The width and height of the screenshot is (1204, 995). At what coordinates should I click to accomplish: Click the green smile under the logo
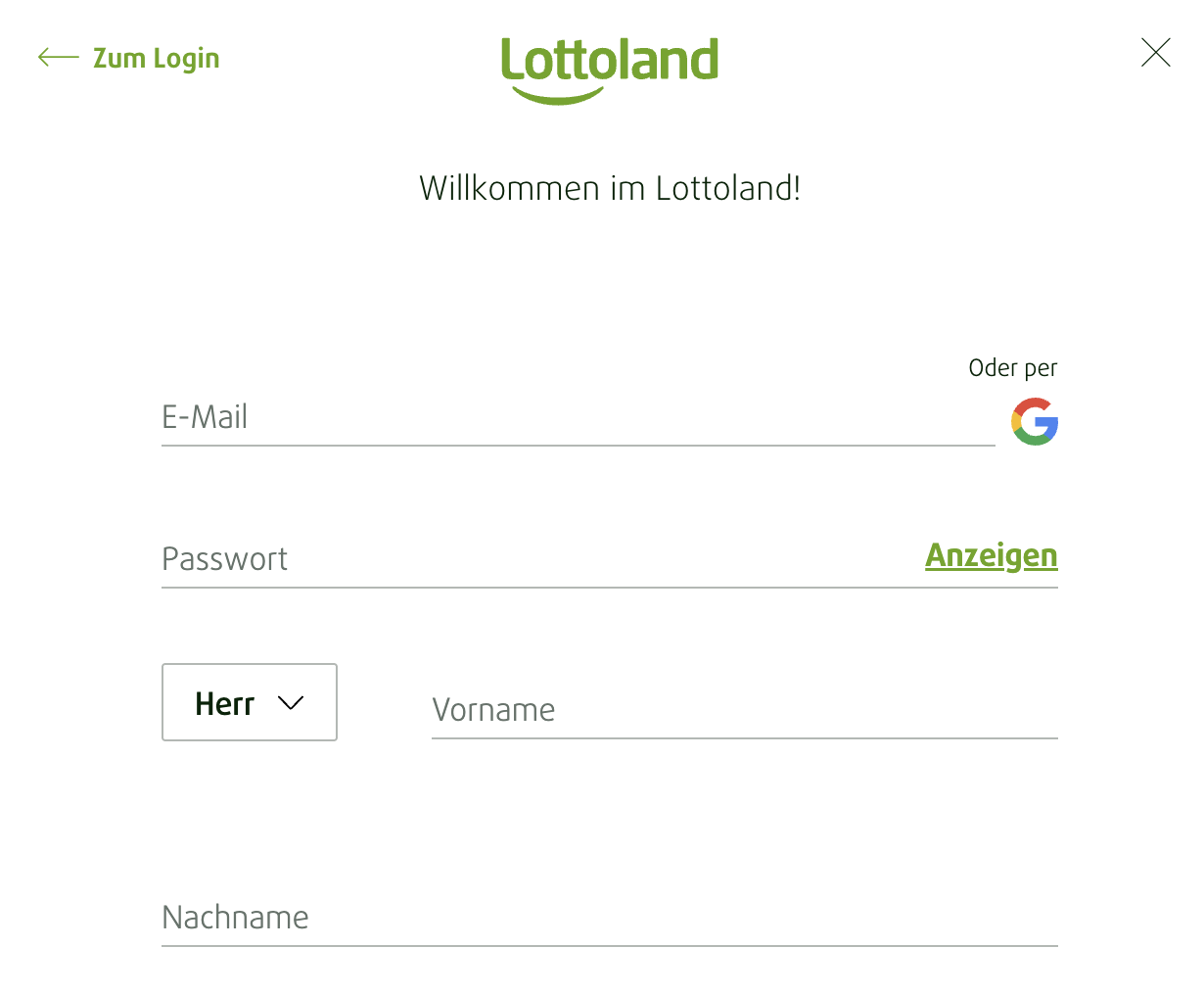[x=558, y=96]
